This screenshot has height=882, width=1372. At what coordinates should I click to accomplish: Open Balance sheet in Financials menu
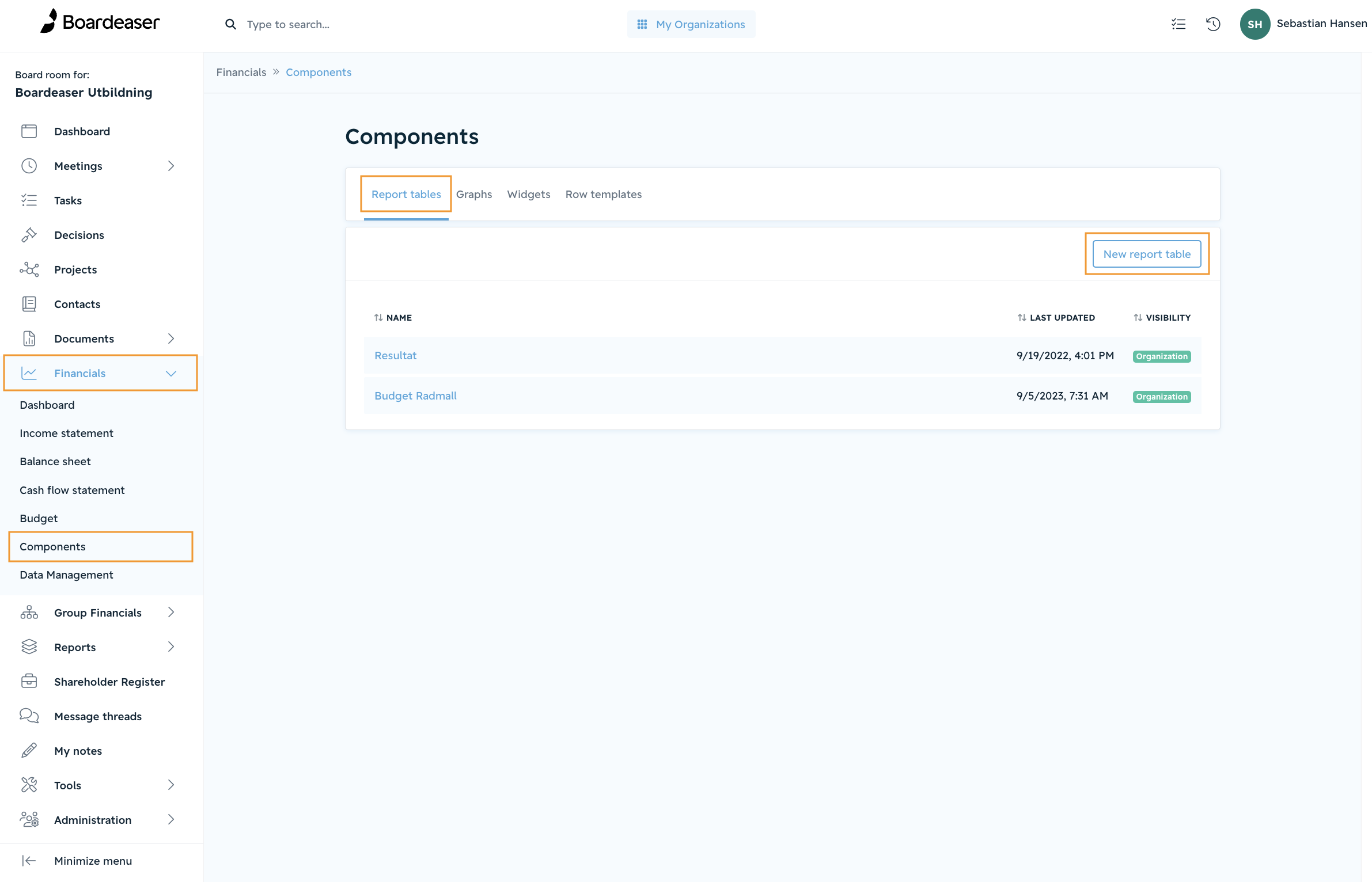tap(55, 461)
